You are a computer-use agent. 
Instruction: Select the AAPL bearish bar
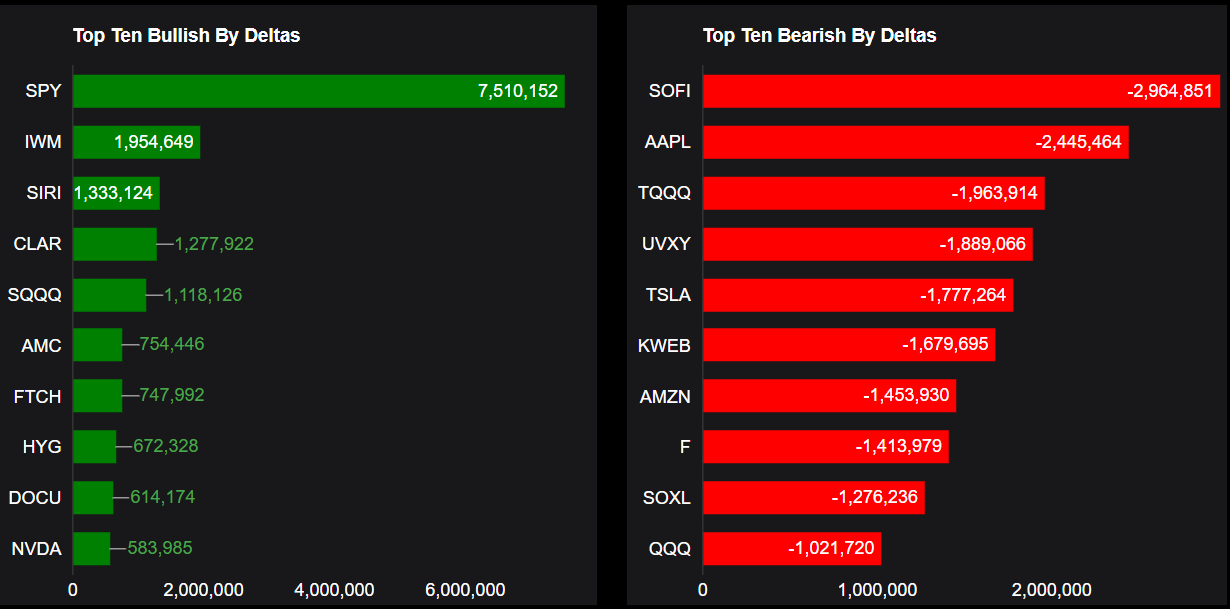[x=915, y=142]
